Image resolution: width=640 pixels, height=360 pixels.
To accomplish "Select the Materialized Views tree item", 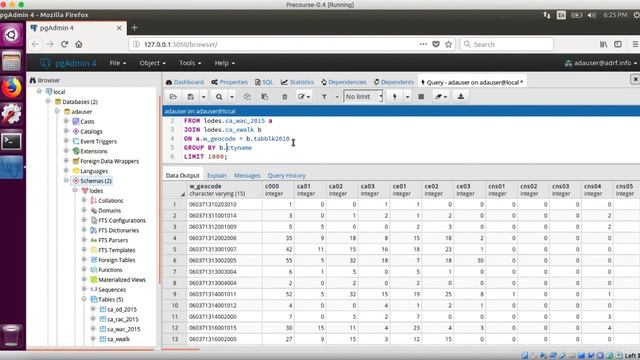I will click(x=122, y=280).
